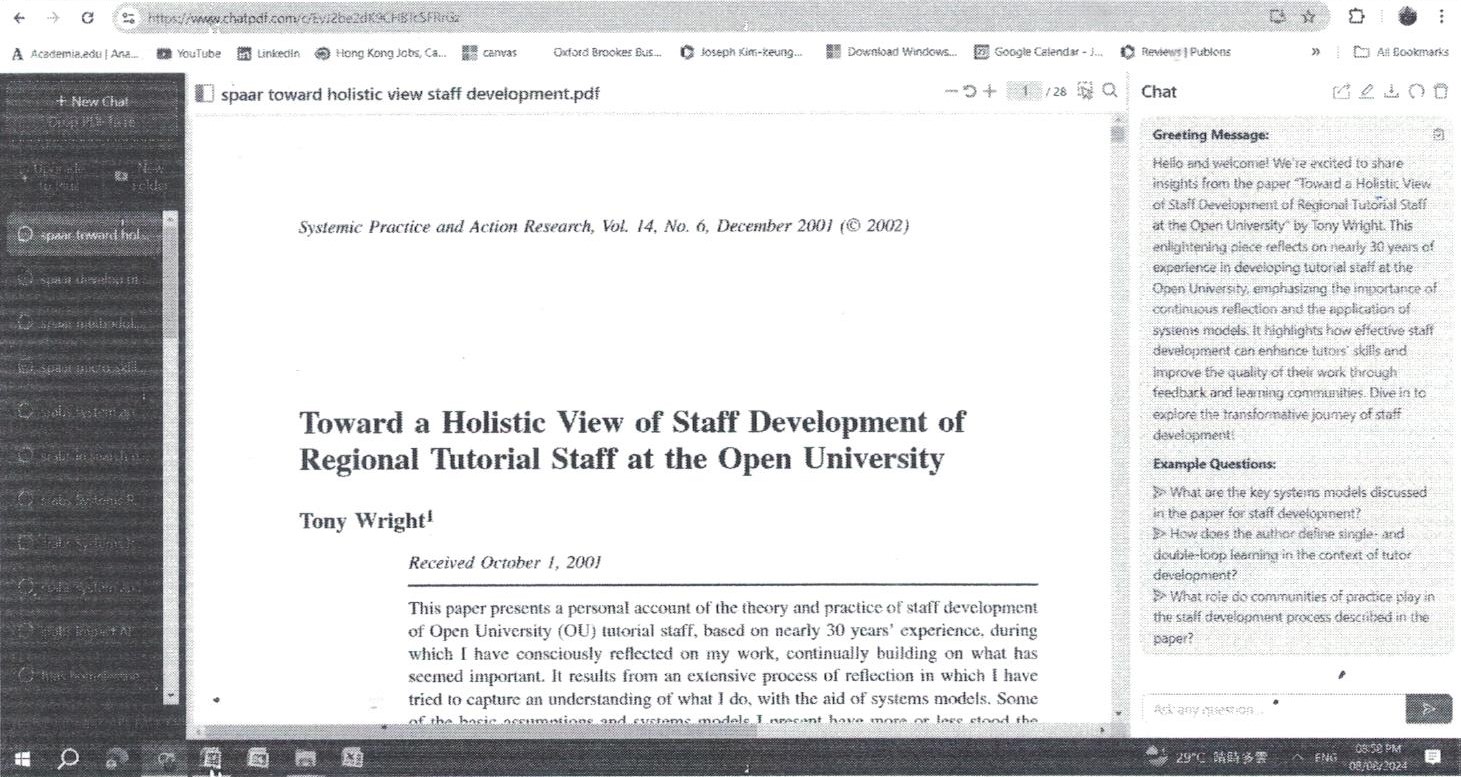The height and width of the screenshot is (777, 1461).
Task: Open the LinkedIn bookmark
Action: click(268, 52)
